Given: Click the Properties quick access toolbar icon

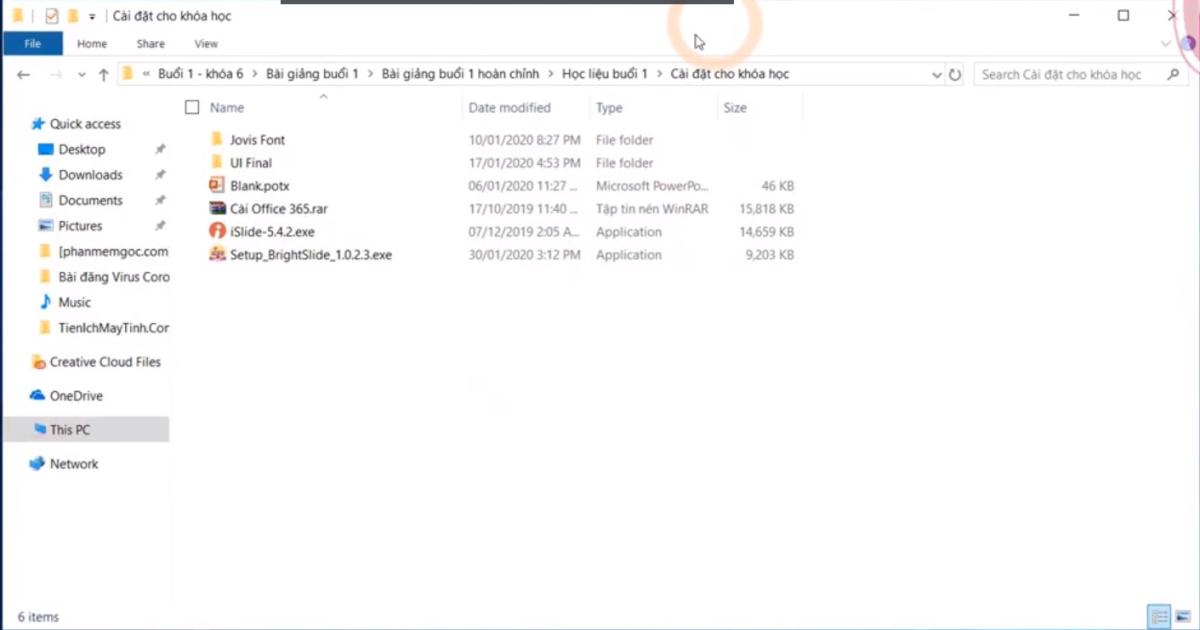Looking at the screenshot, I should click(52, 16).
